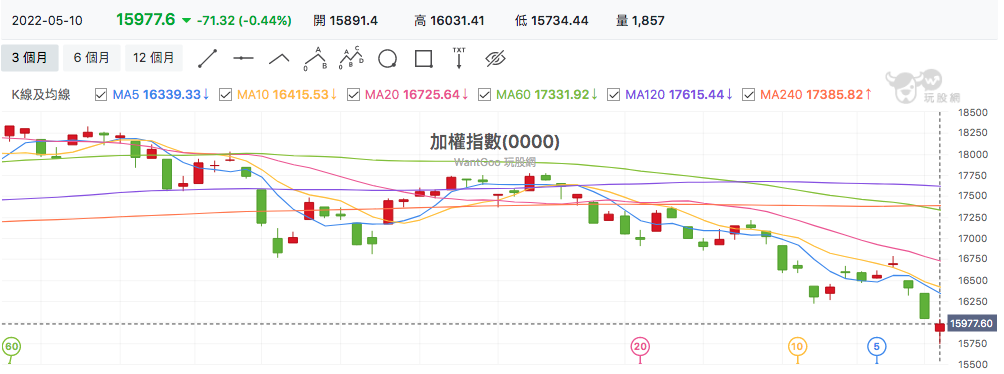This screenshot has width=1004, height=374.
Task: Click the 2022-05-10 date text
Action: click(x=47, y=20)
